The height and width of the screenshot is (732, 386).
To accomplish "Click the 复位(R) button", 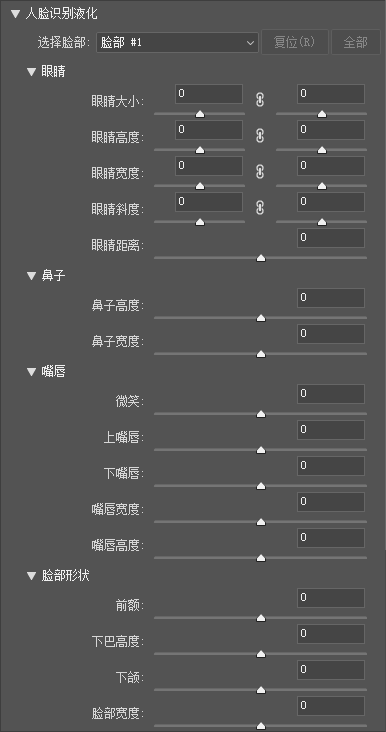I will [x=295, y=42].
